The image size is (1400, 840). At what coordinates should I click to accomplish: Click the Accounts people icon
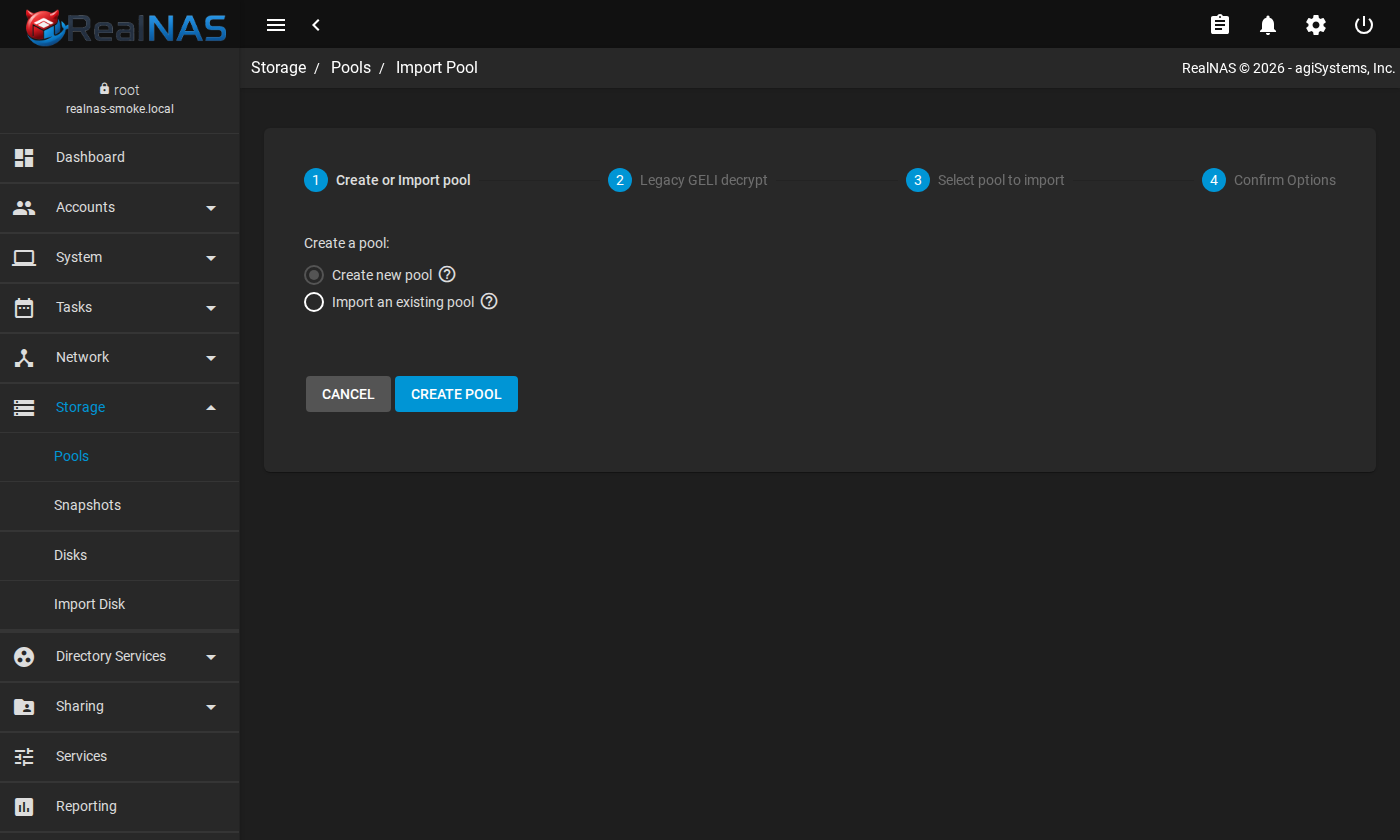tap(24, 207)
